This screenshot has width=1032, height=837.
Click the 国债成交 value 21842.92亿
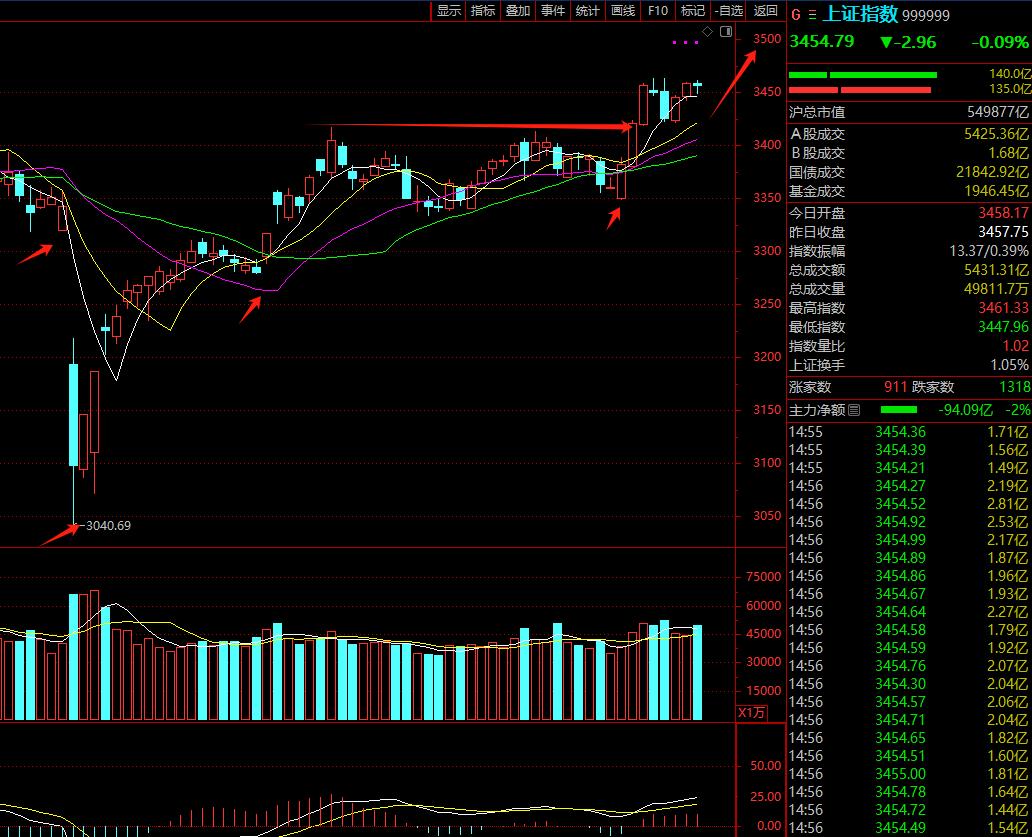point(993,172)
